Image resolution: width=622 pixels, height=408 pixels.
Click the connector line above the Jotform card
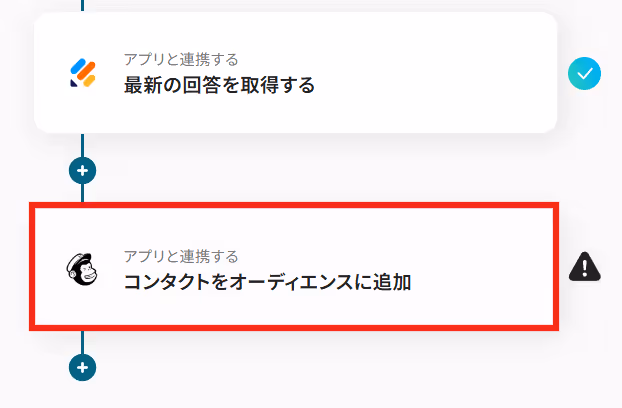tap(83, 6)
